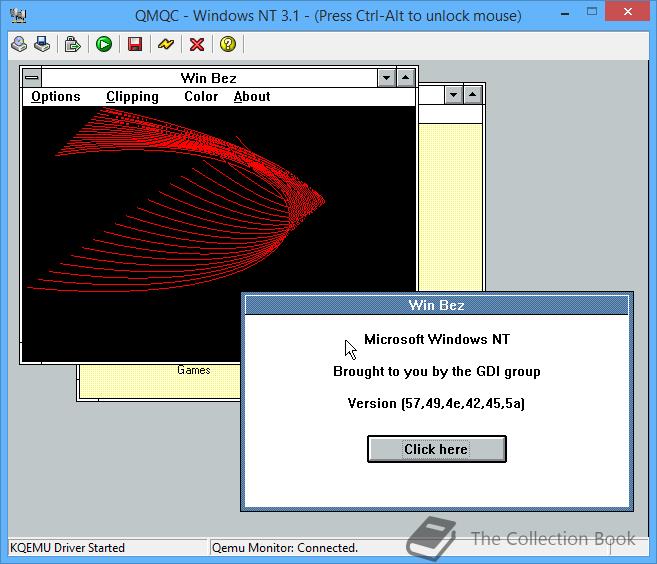Open help with yellow question mark icon
Viewport: 657px width, 564px height.
point(228,44)
